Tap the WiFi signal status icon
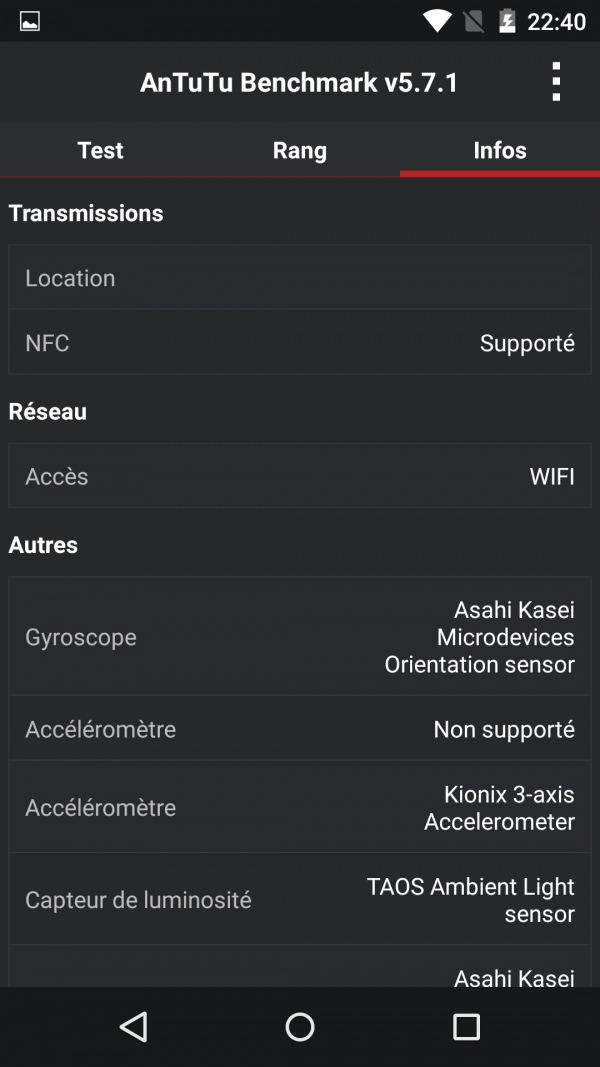The width and height of the screenshot is (600, 1067). 437,21
